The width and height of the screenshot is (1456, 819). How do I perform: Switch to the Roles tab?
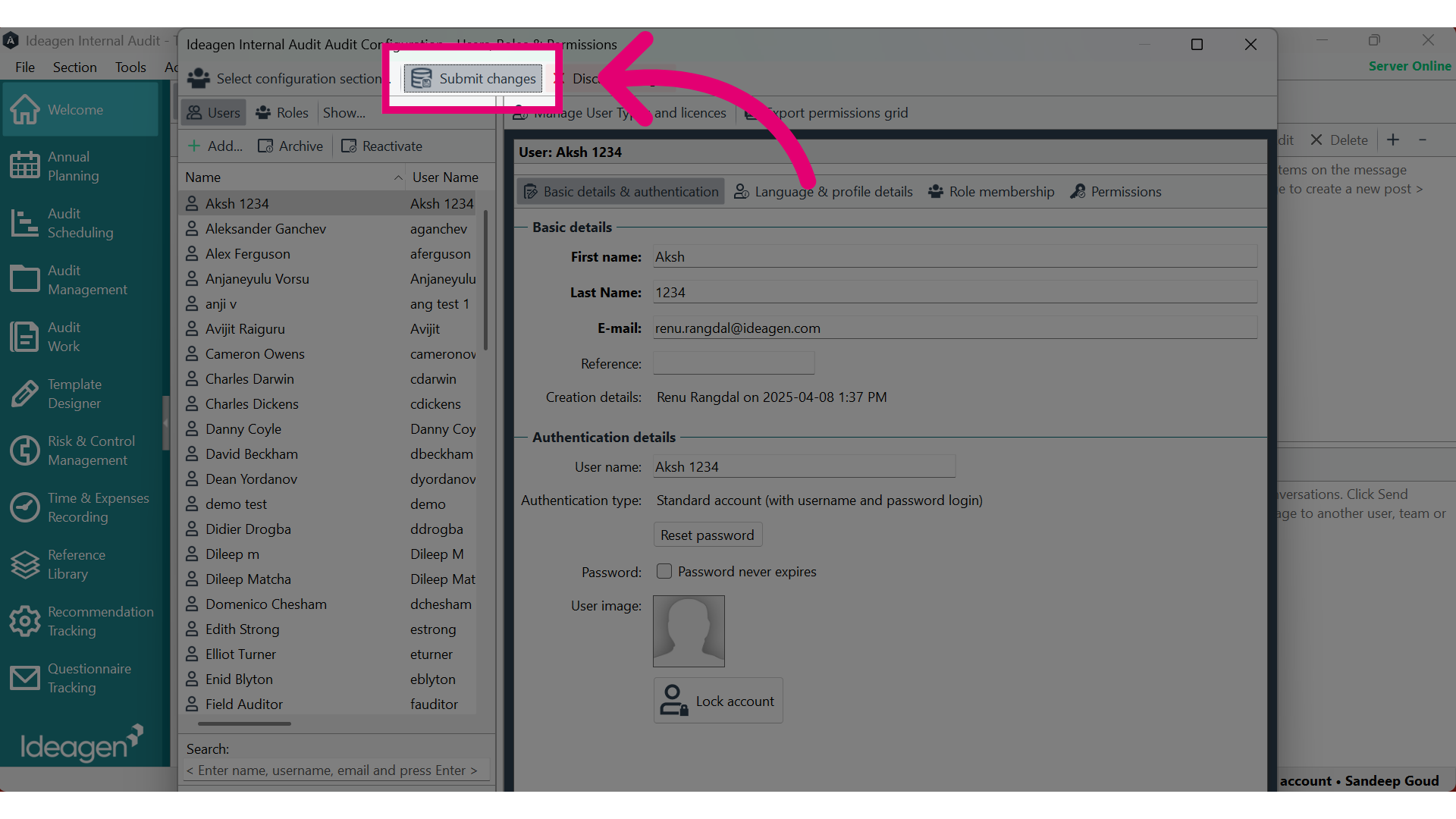click(x=282, y=112)
